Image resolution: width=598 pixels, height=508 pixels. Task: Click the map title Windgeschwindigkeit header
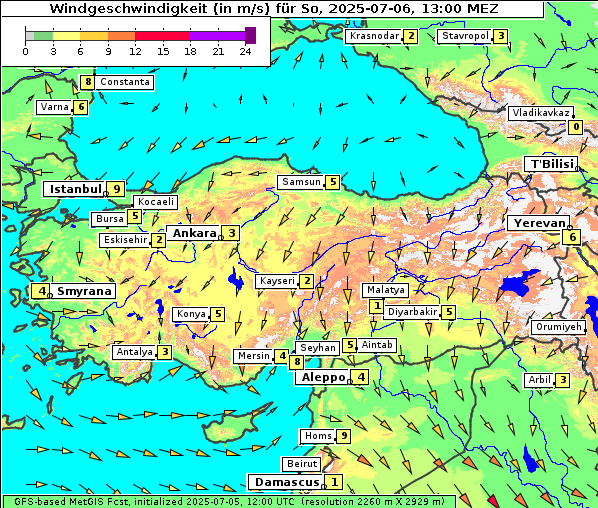coord(273,8)
